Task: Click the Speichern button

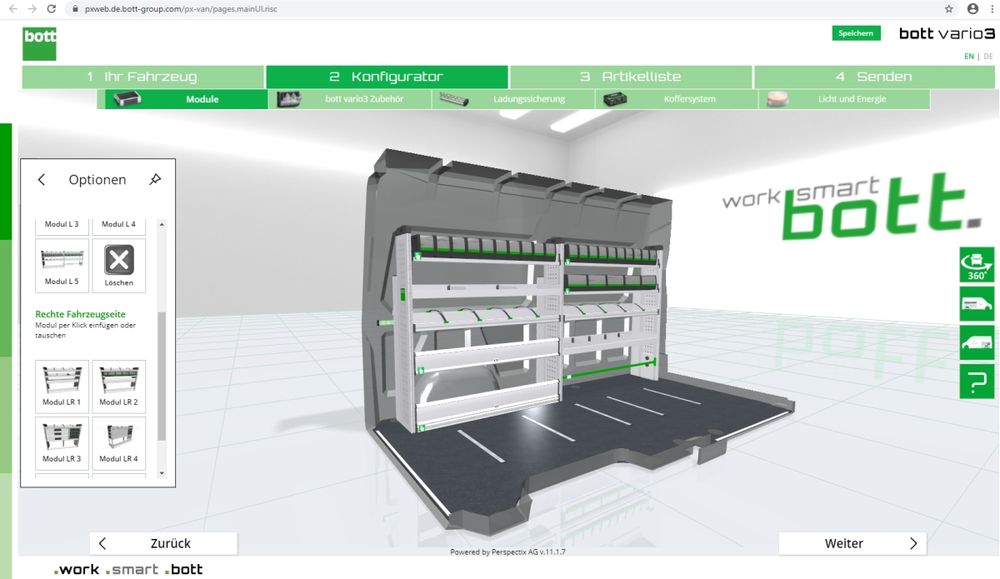Action: (856, 33)
